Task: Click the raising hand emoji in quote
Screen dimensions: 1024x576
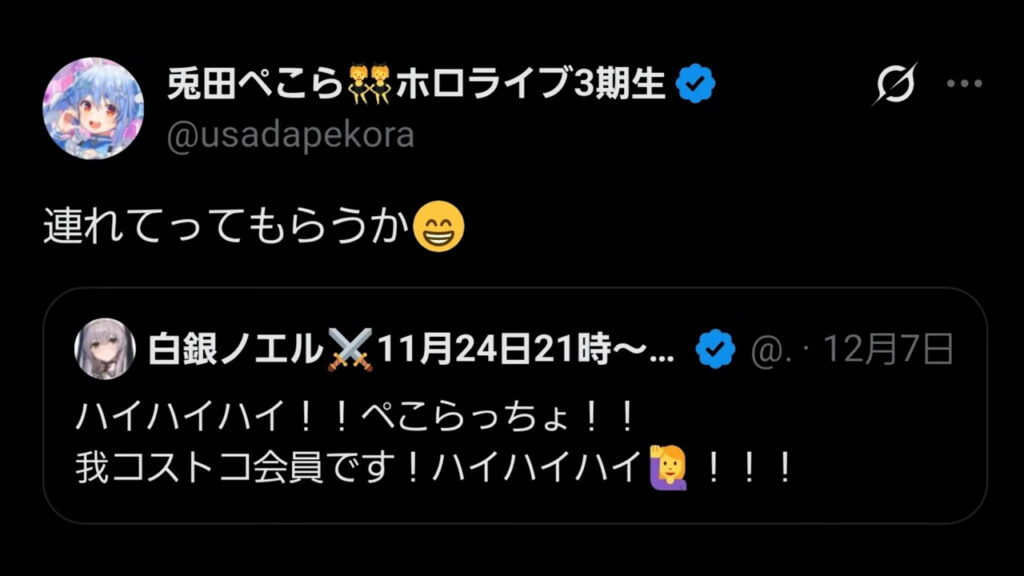Action: pyautogui.click(x=669, y=468)
